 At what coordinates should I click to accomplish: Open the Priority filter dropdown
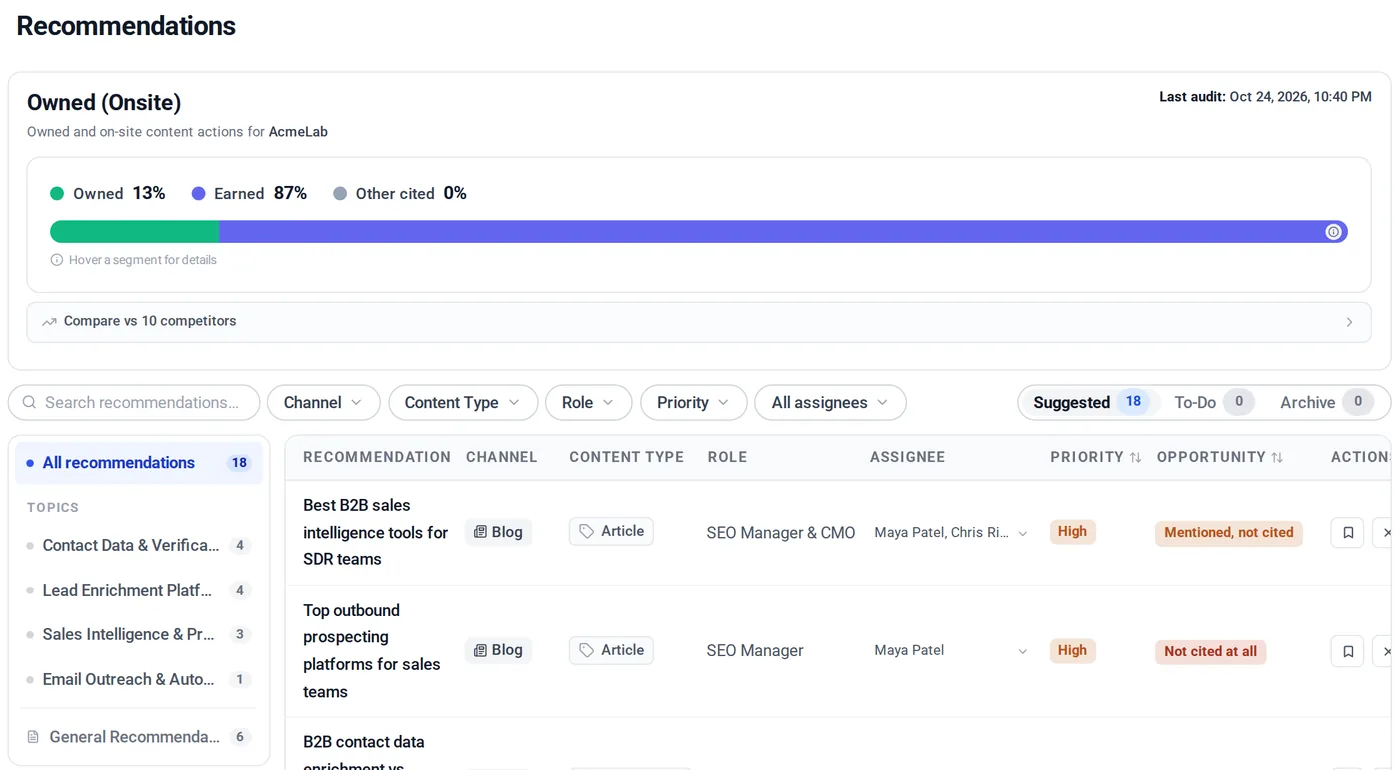point(693,402)
